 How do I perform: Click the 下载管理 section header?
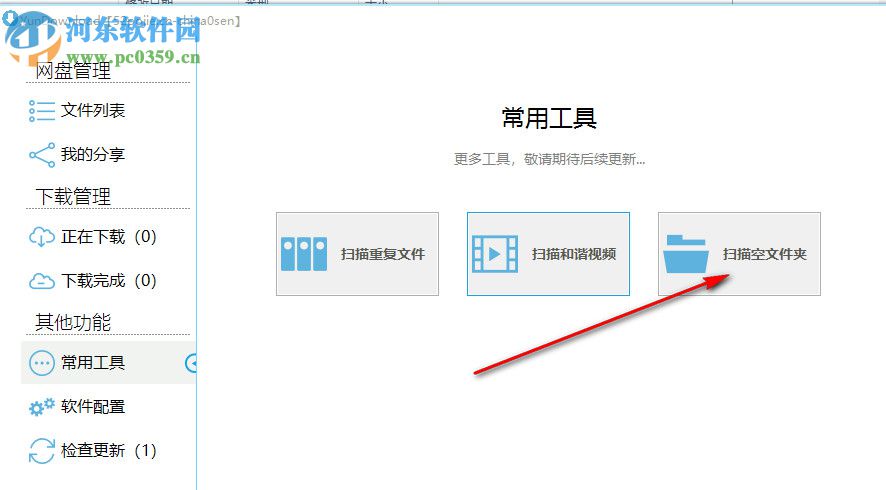[73, 197]
